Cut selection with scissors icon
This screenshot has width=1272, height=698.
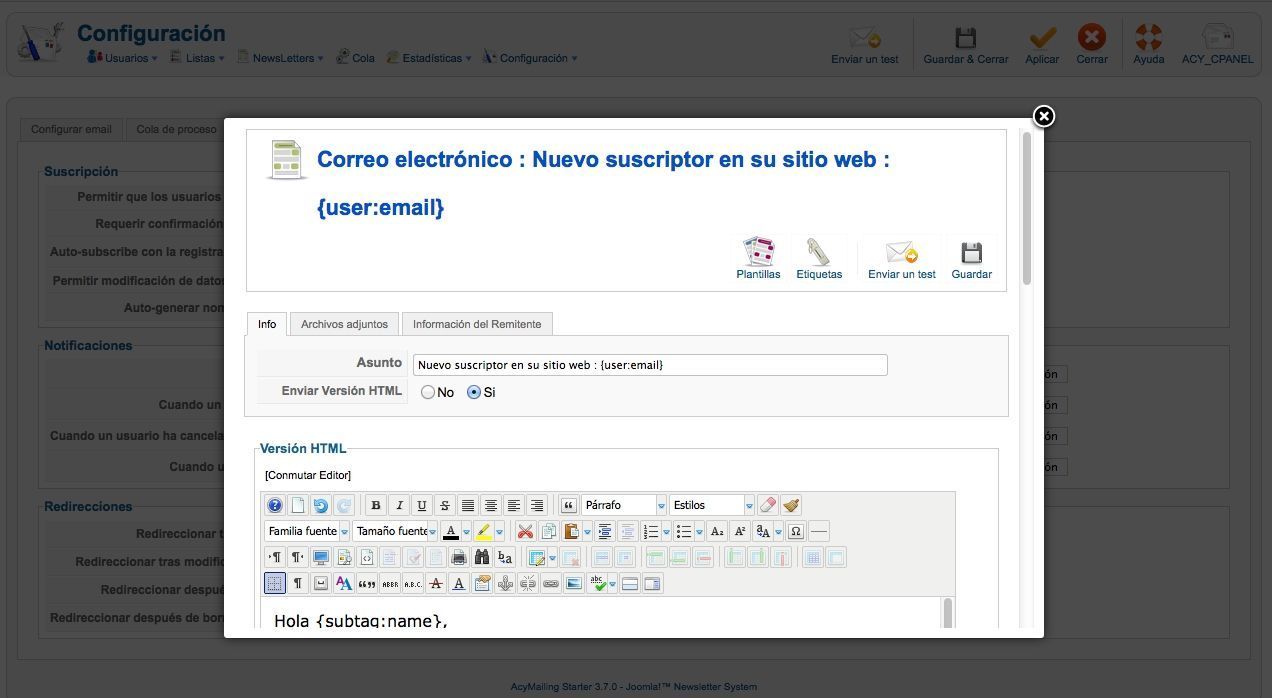pos(525,531)
